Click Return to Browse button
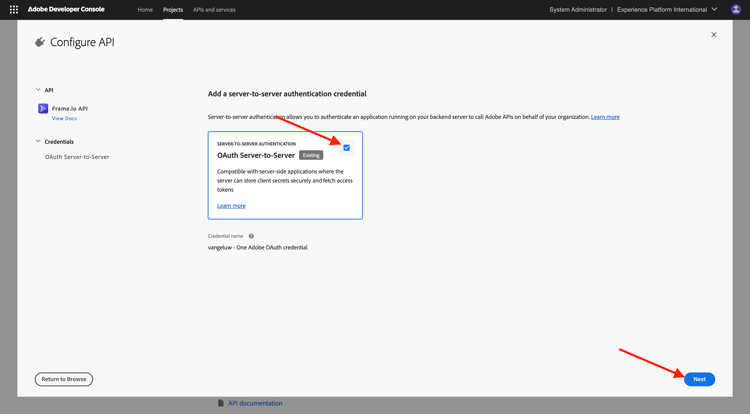This screenshot has width=750, height=414. (64, 379)
